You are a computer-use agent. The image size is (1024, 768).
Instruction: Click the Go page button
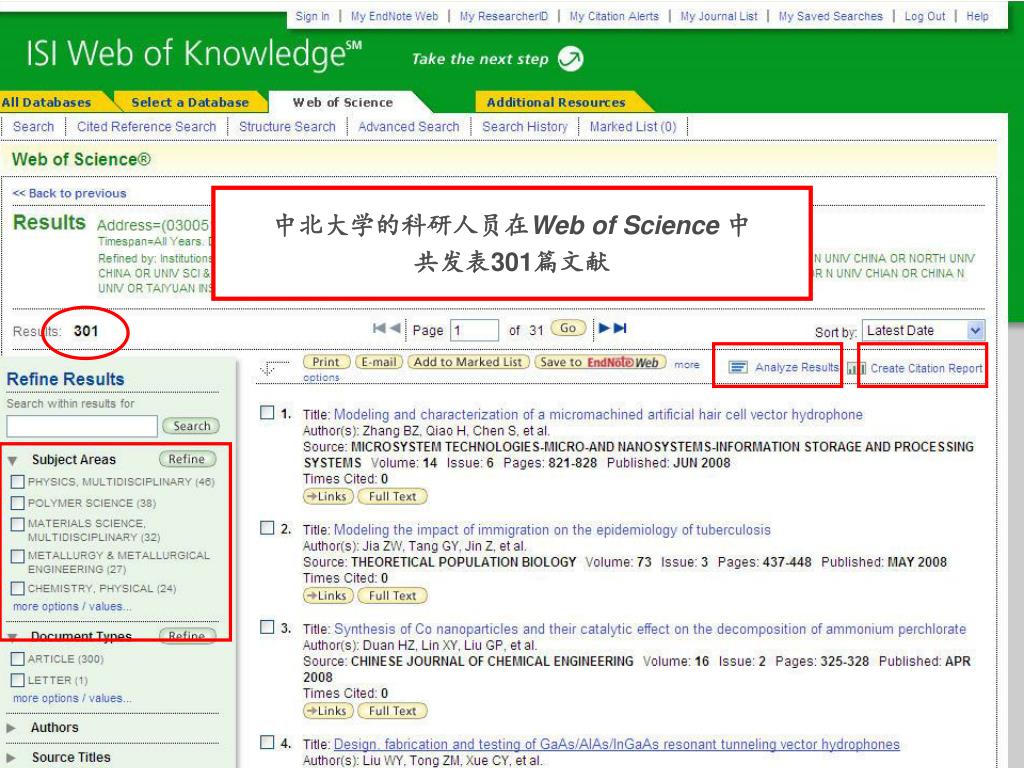coord(568,328)
